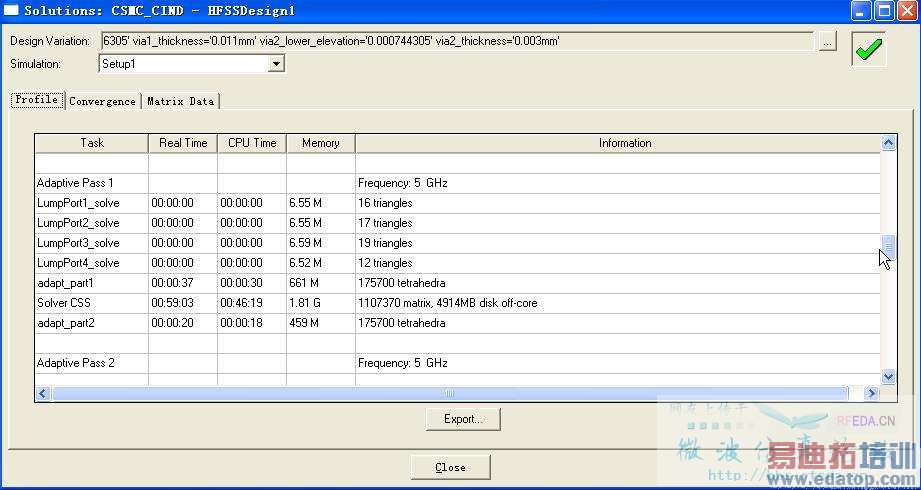Click the 00:59:03 real time cell
This screenshot has height=490, width=921.
183,303
